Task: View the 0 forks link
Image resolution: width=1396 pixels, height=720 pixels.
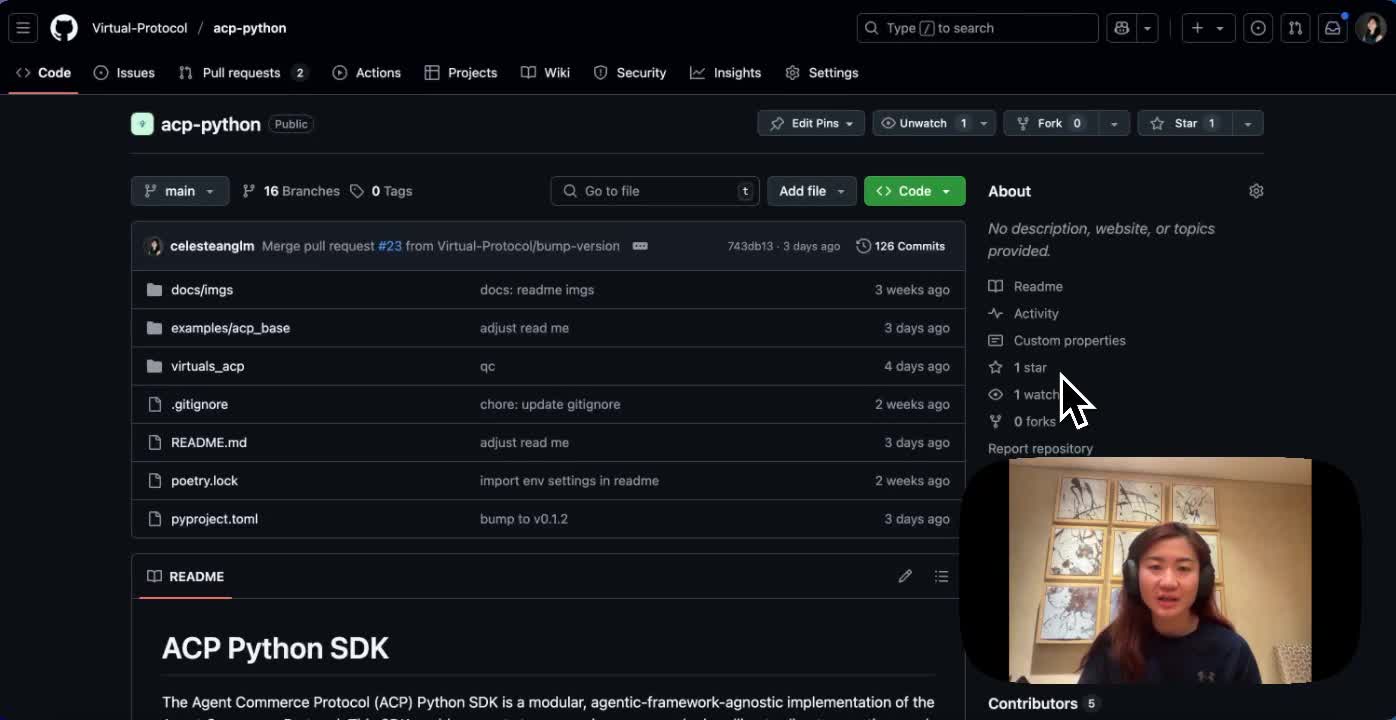Action: pos(1022,421)
